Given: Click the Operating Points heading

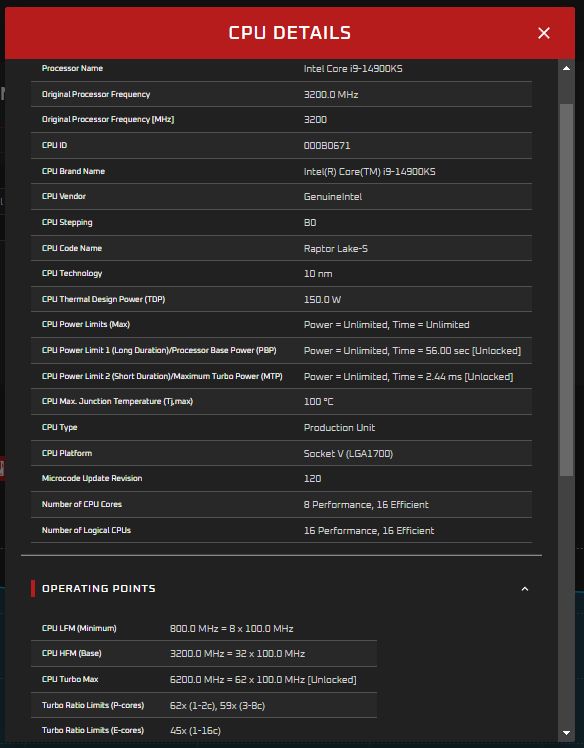Looking at the screenshot, I should [x=99, y=589].
